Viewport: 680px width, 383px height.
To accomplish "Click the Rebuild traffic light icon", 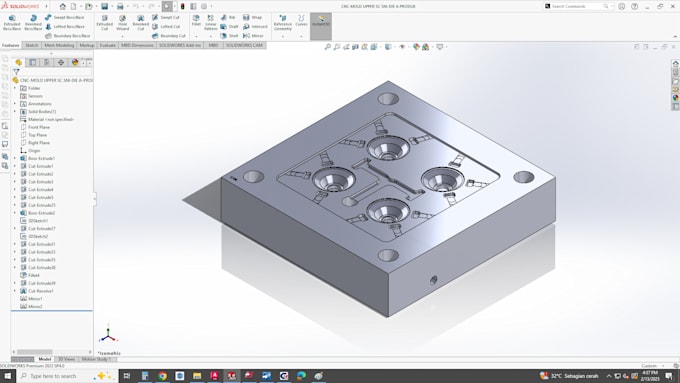I will point(183,7).
